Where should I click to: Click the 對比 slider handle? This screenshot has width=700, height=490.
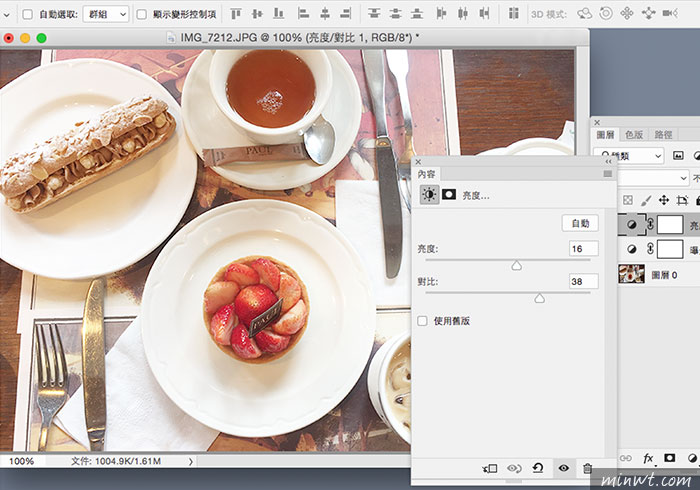540,297
